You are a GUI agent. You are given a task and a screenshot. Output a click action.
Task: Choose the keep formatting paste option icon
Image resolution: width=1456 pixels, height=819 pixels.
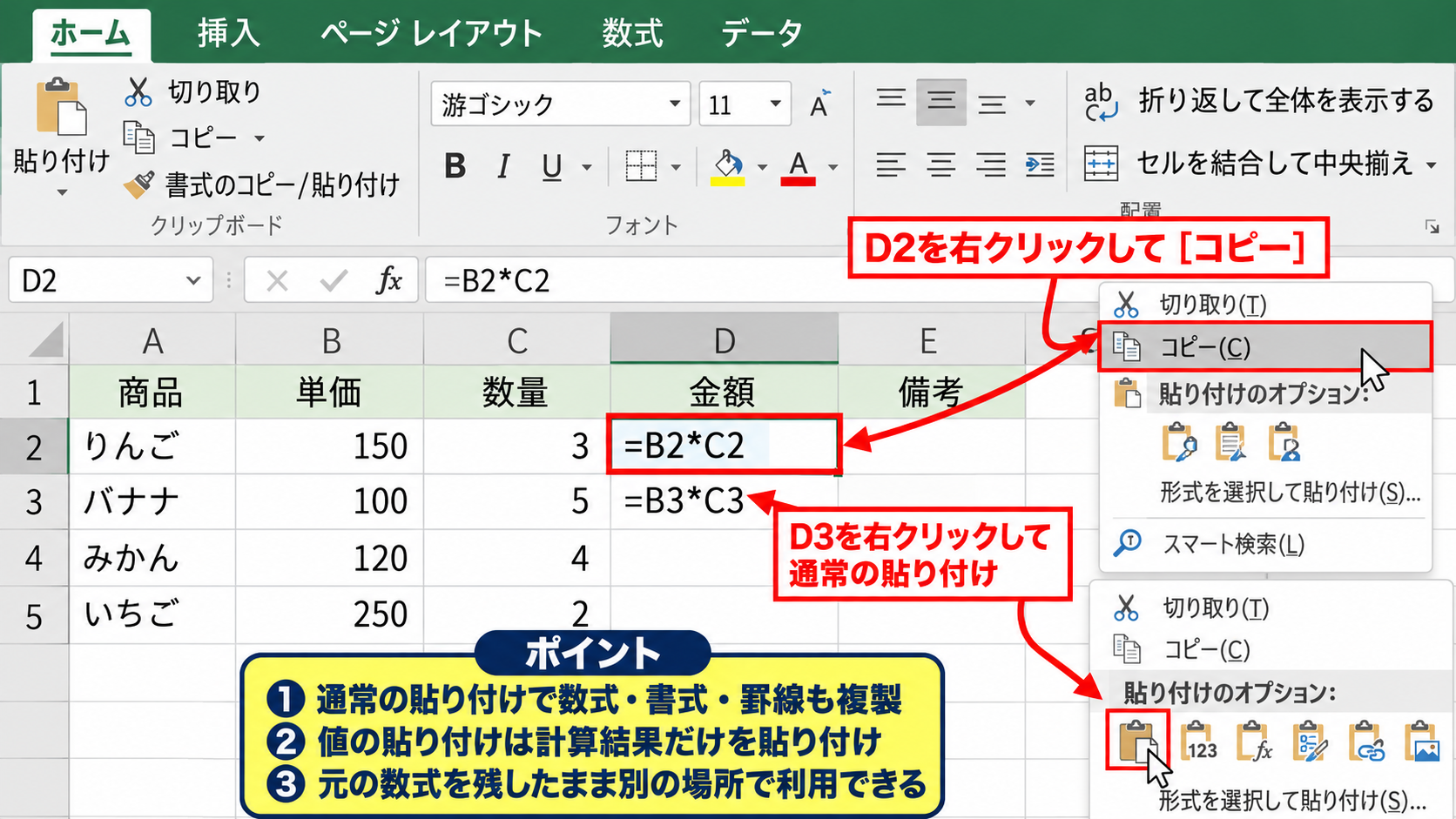tap(1311, 742)
